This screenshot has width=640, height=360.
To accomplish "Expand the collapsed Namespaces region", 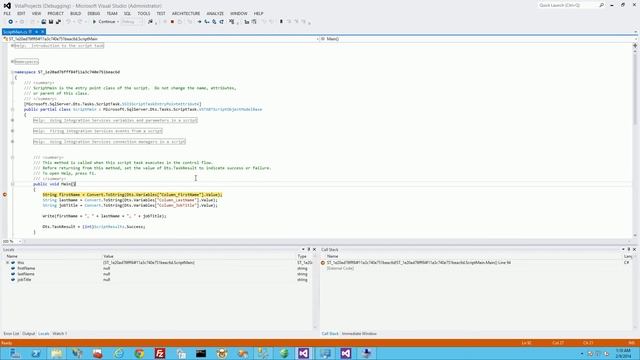I will [13, 62].
